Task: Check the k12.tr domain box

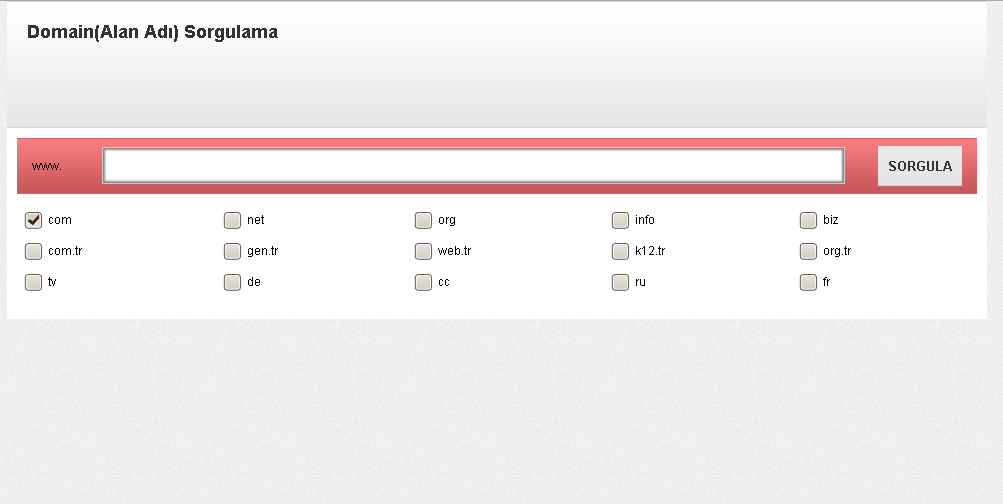Action: coord(620,251)
